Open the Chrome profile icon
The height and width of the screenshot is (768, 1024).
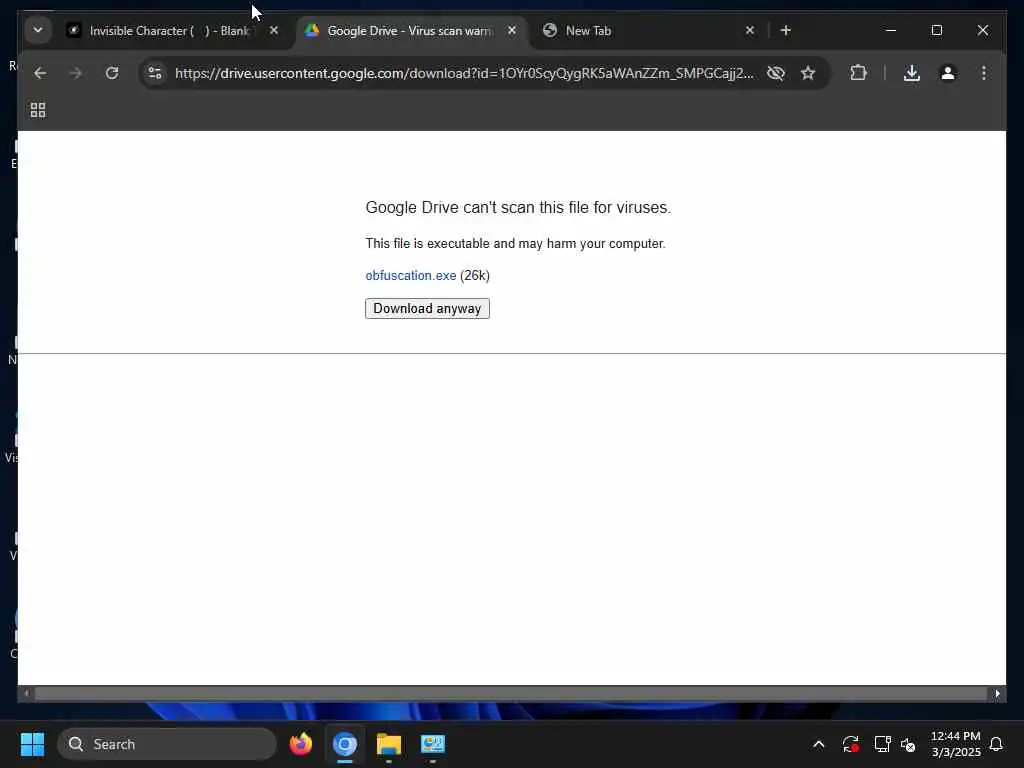pyautogui.click(x=948, y=73)
